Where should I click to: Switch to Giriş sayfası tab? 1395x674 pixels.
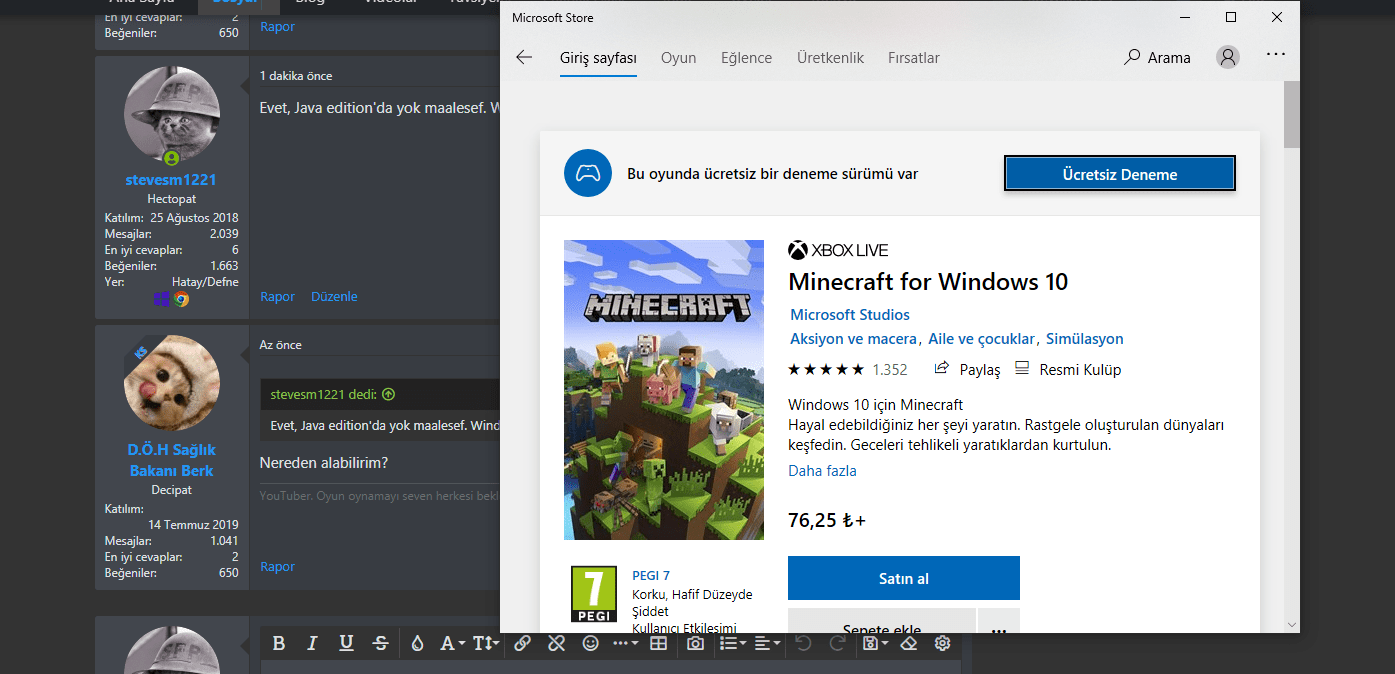598,58
